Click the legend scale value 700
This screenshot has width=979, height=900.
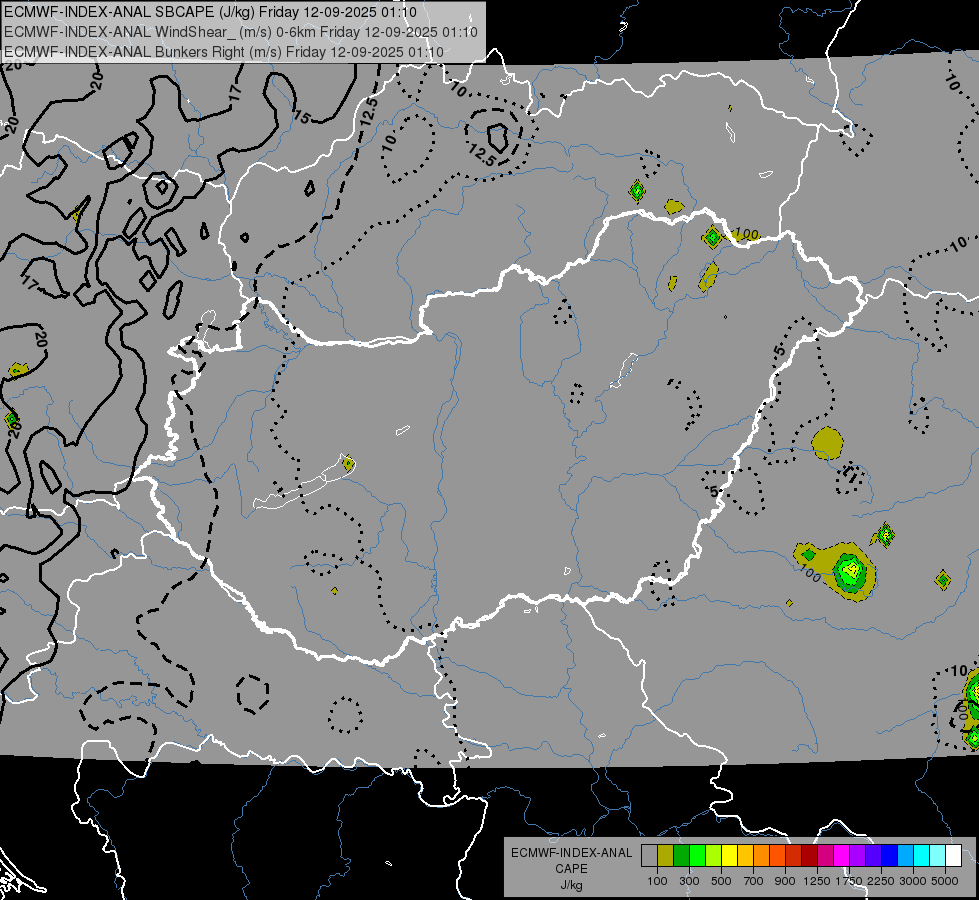[x=754, y=881]
